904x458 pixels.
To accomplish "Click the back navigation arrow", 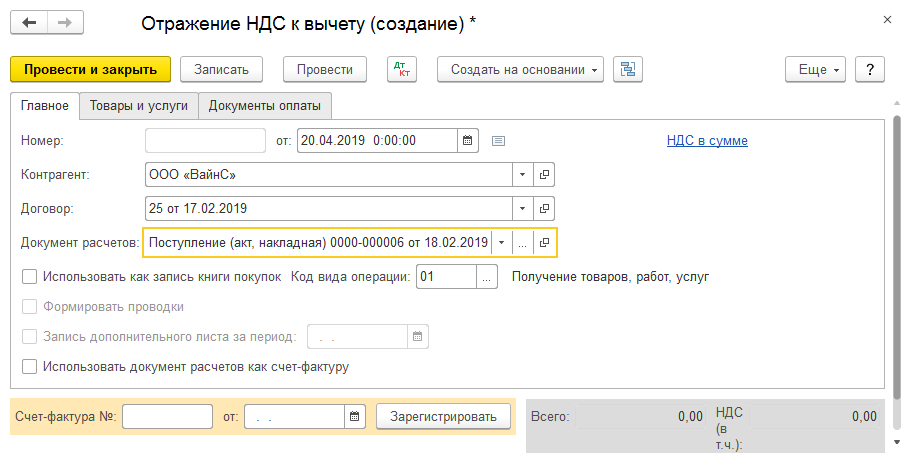I will point(29,22).
